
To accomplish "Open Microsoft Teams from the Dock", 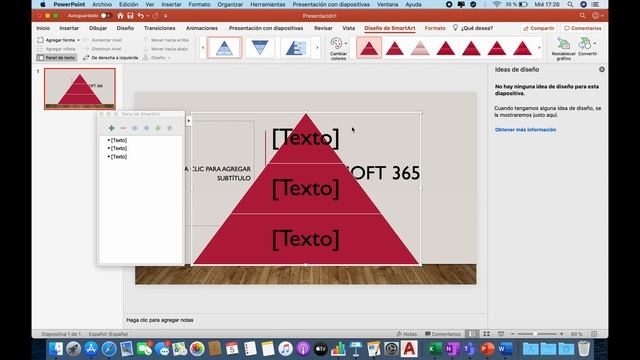I will click(469, 349).
